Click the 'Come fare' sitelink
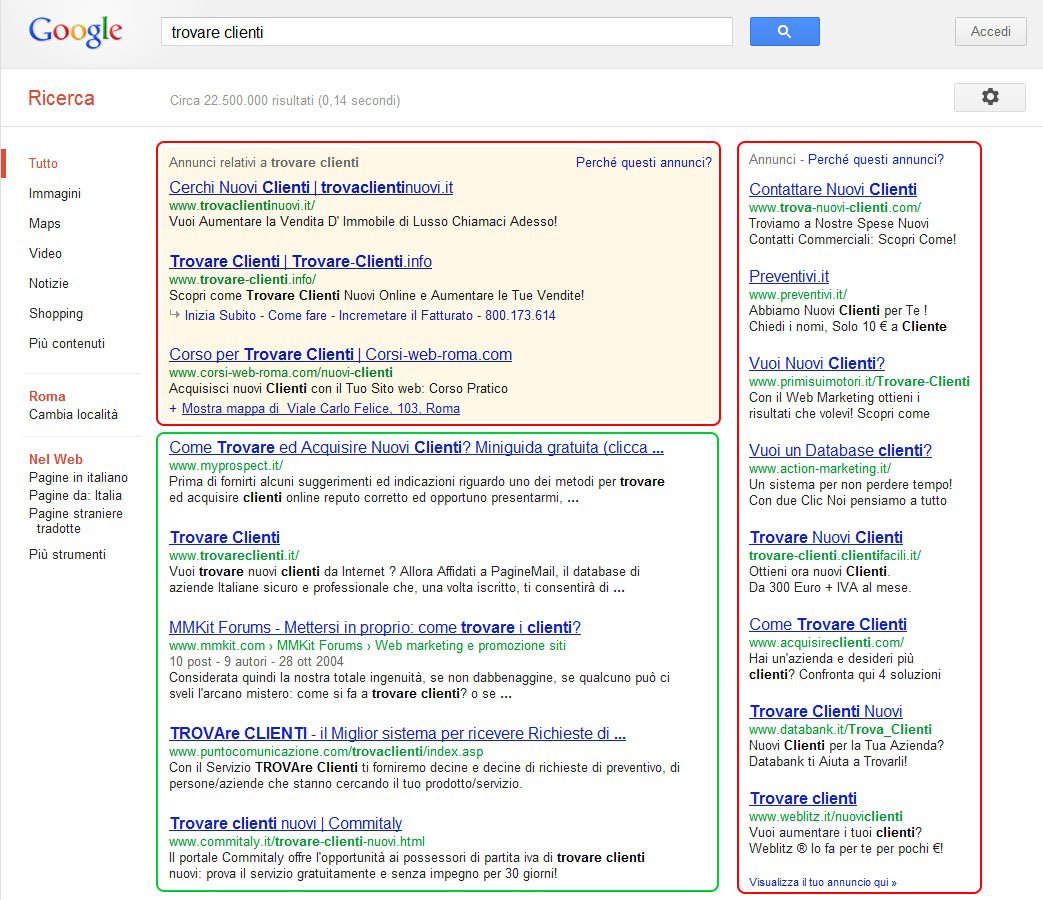 point(297,315)
